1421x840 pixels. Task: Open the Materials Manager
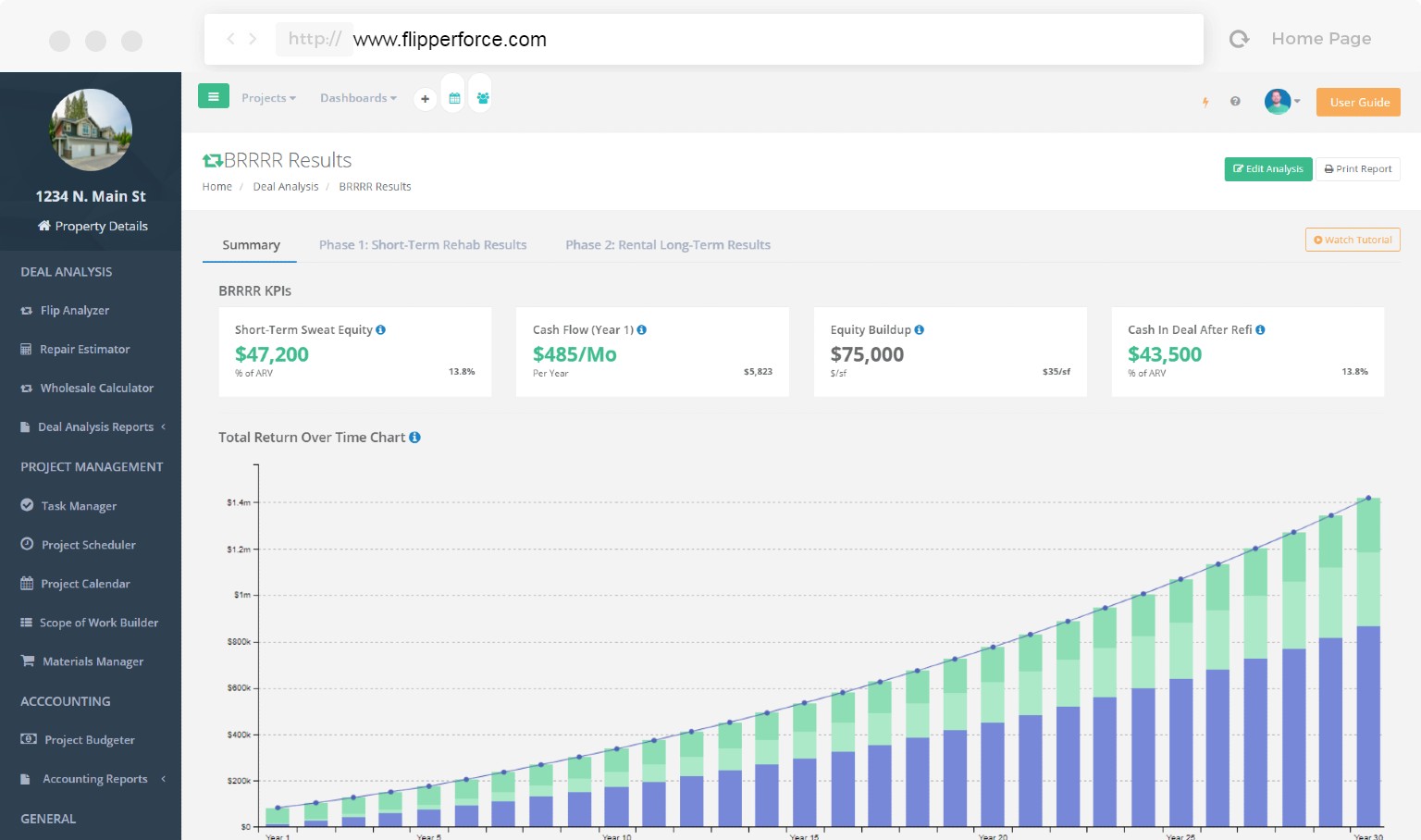tap(93, 661)
